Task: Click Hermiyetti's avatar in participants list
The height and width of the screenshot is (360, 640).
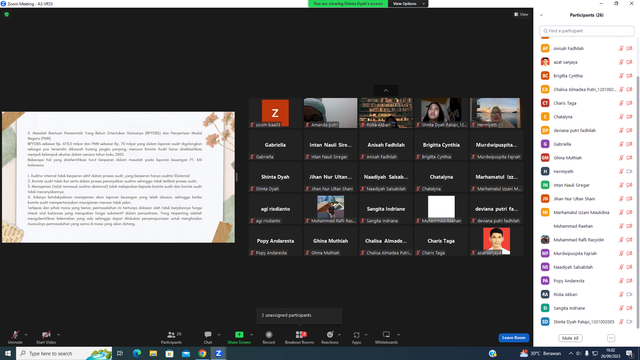Action: 545,171
